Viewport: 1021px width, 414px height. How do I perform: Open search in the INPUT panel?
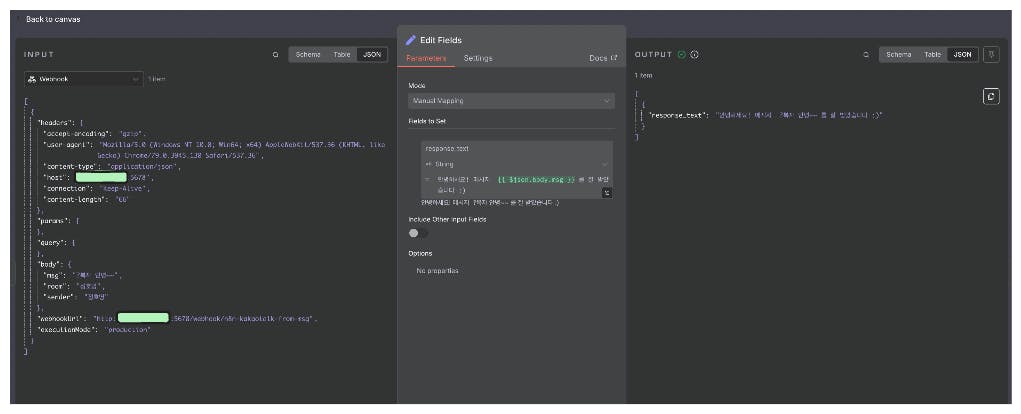coord(275,55)
